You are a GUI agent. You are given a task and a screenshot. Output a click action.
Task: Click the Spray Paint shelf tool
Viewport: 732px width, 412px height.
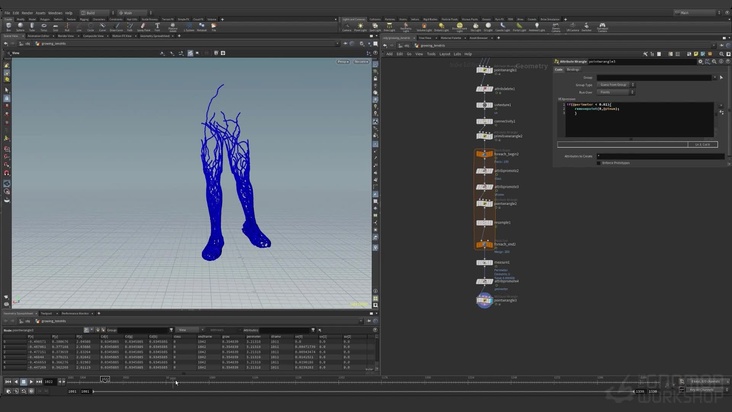click(x=143, y=27)
